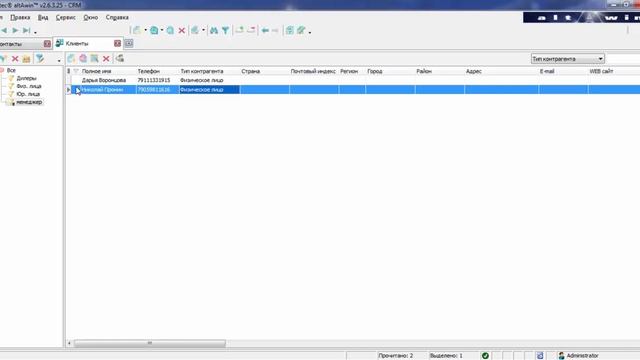640x360 pixels.
Task: Click the new document icon in main toolbar
Action: 137,31
